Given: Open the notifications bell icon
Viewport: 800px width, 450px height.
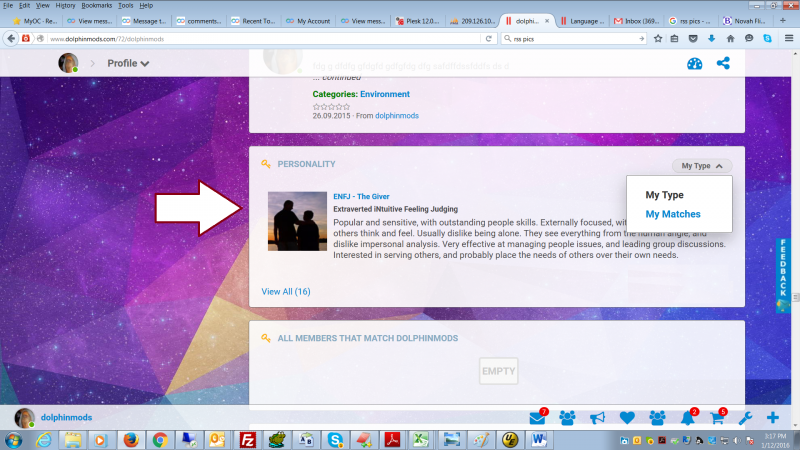Looking at the screenshot, I should 688,418.
